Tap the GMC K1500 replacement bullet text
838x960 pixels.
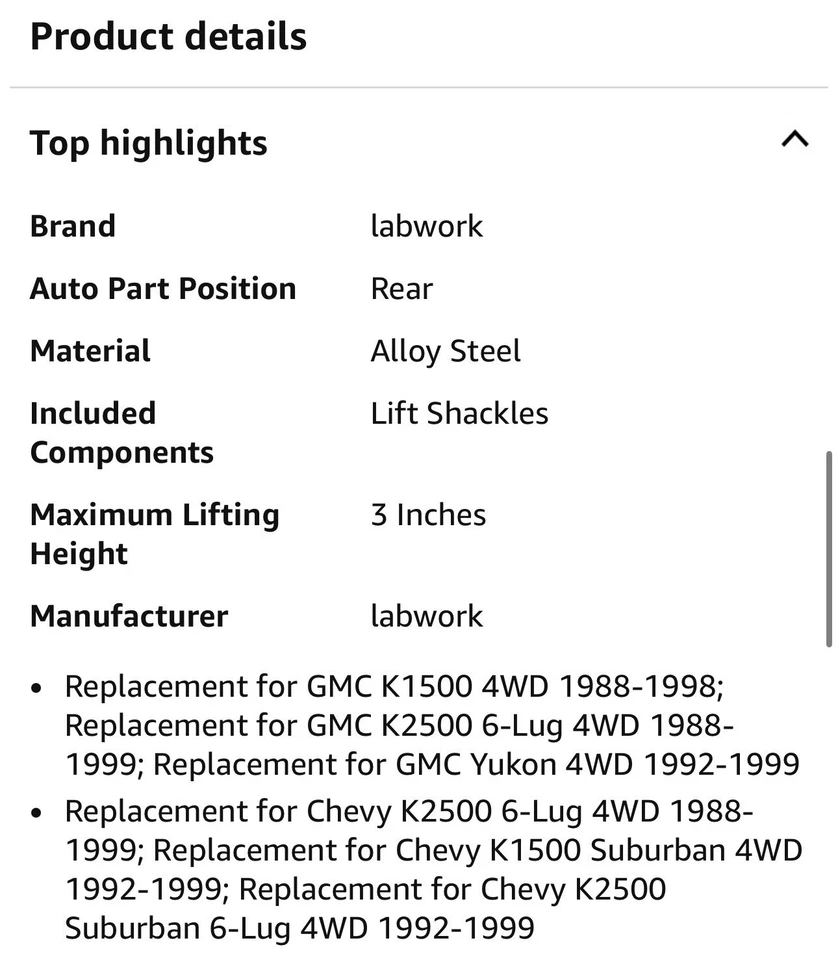click(392, 687)
